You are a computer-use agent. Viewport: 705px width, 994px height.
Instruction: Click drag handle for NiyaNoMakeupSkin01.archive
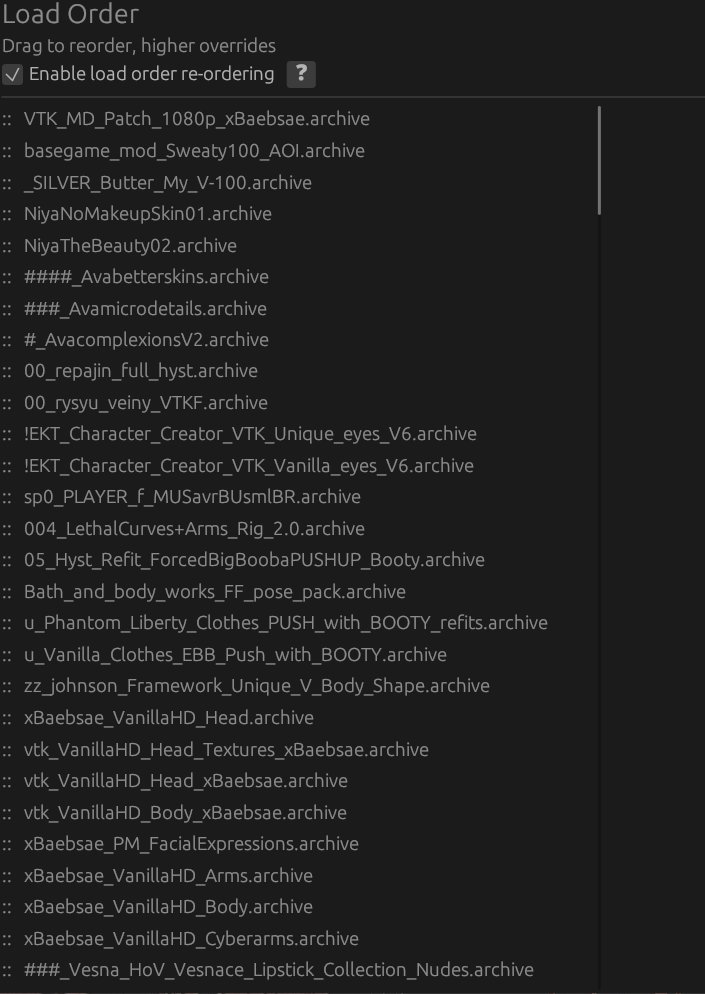(x=7, y=214)
